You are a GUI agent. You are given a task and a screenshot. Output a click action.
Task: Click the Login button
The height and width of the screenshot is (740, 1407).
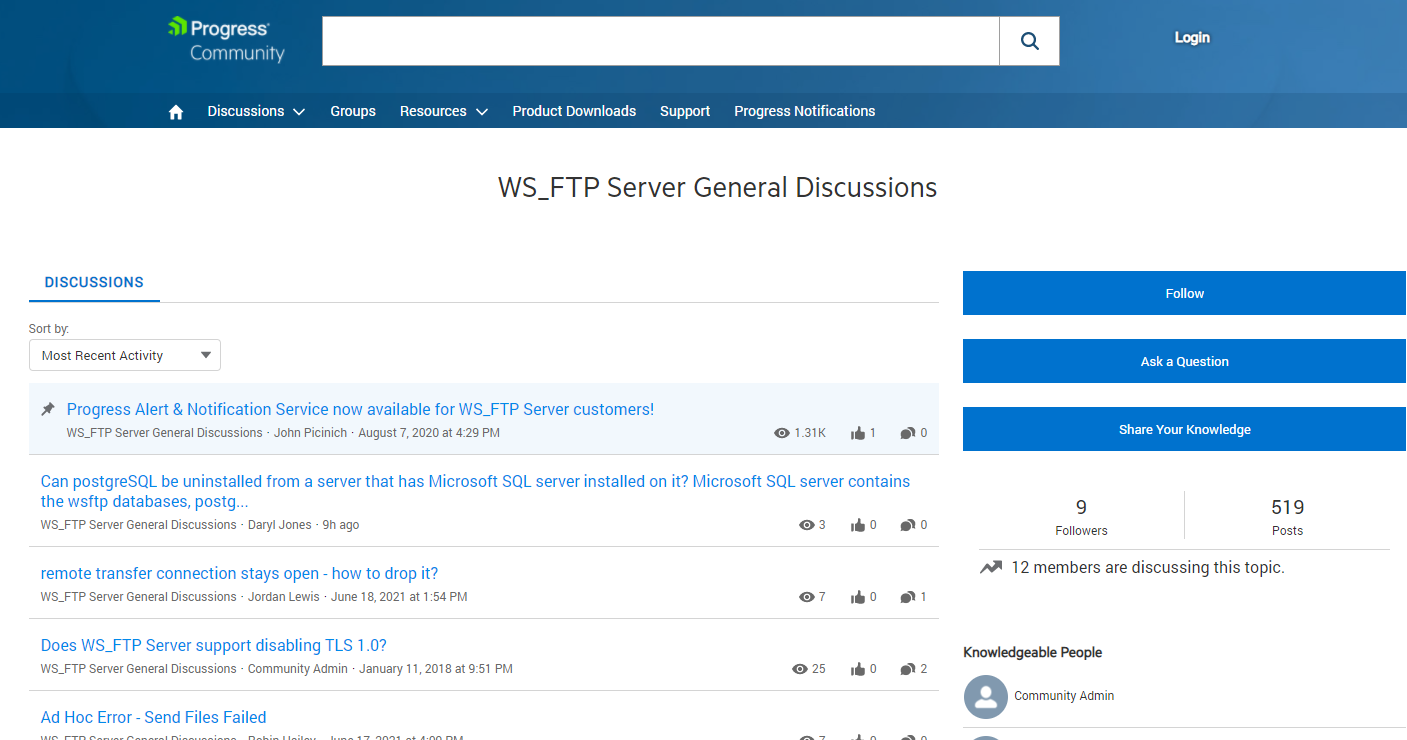tap(1191, 37)
